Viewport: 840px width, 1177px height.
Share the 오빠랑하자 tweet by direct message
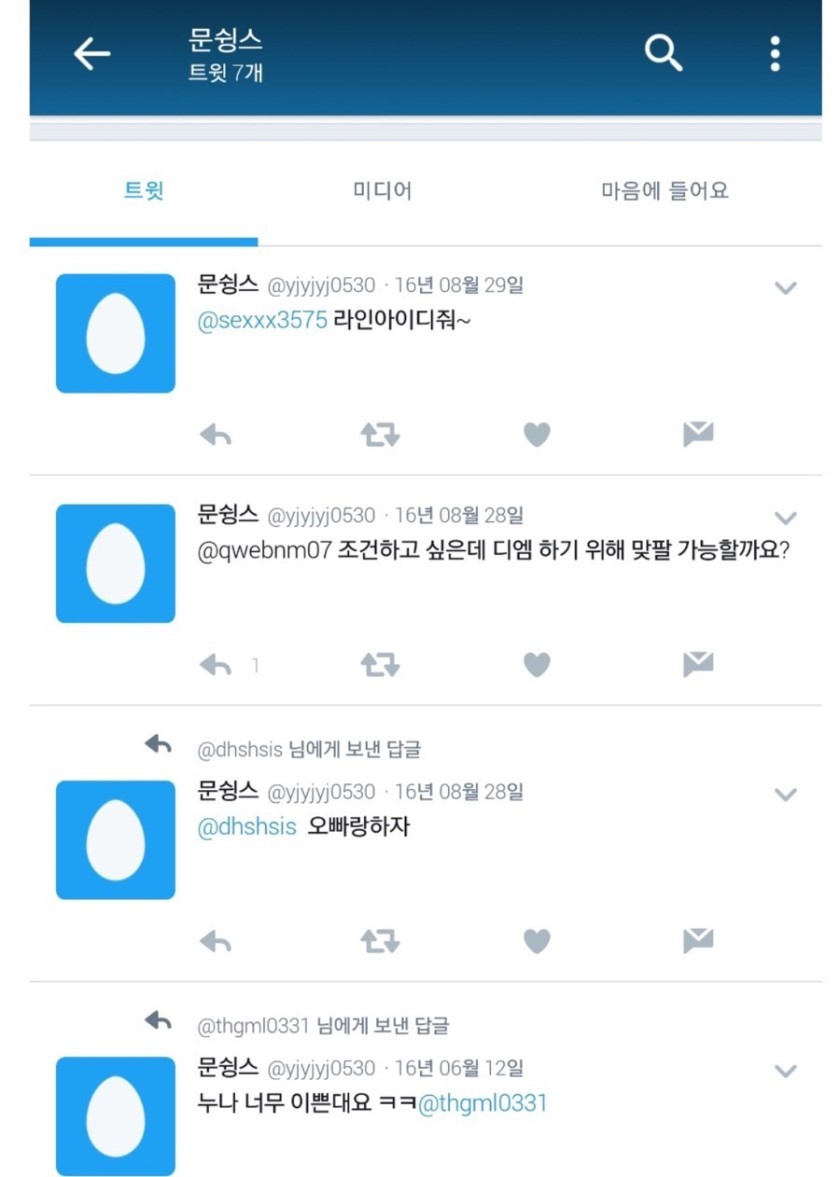(698, 941)
